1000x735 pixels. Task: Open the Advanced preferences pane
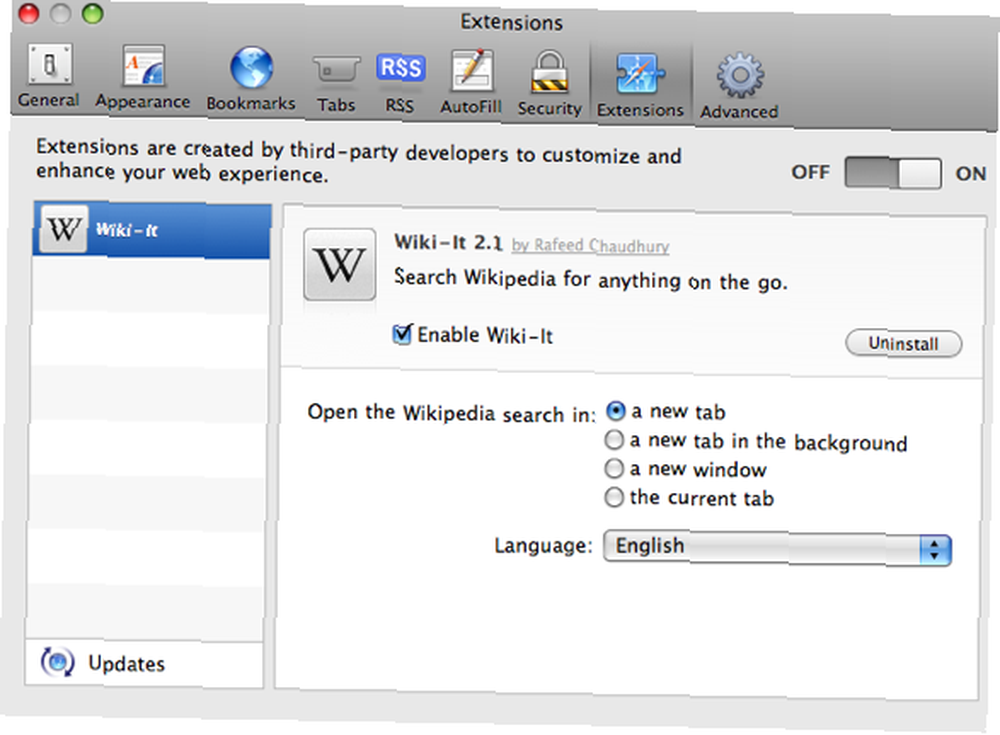pos(740,87)
